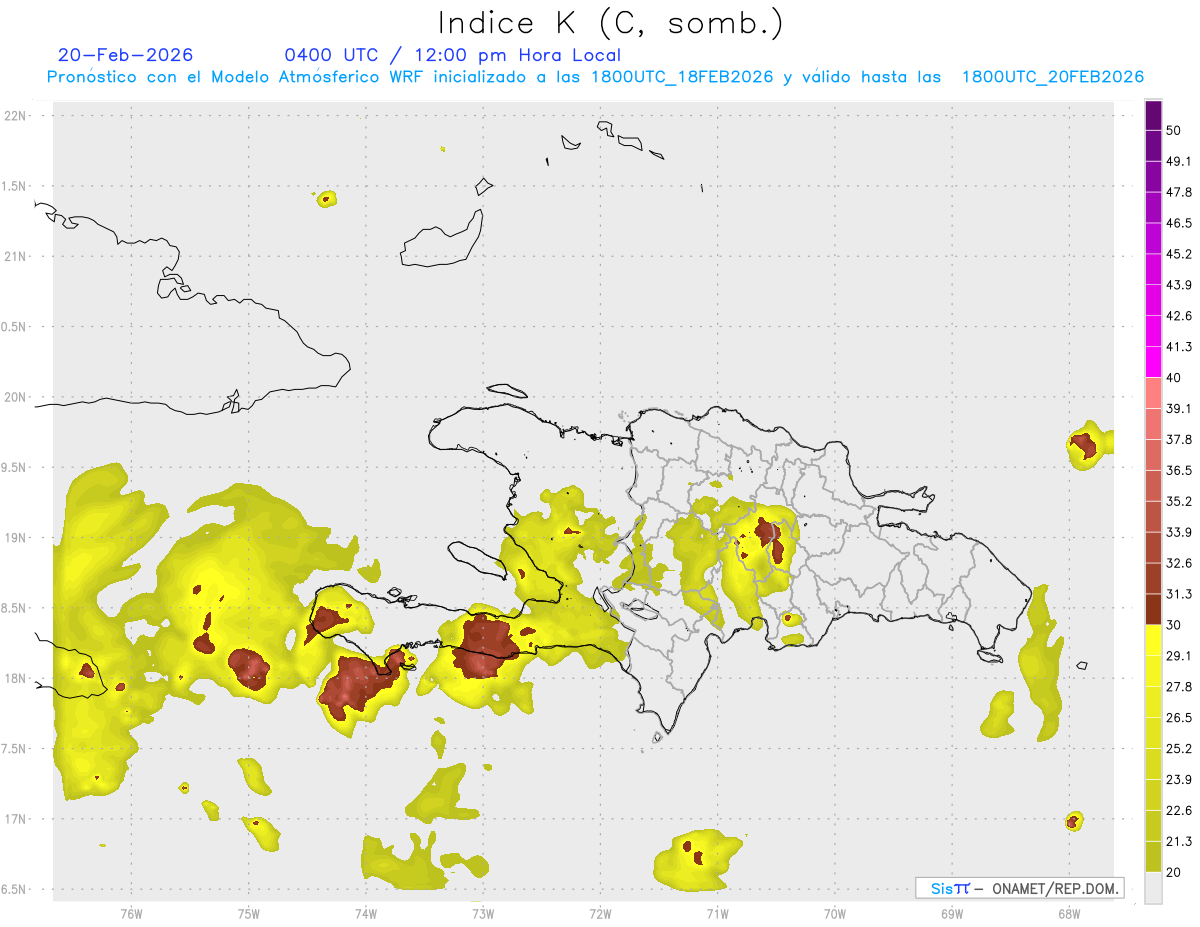Click the colorbar value "25.2"

(1179, 749)
